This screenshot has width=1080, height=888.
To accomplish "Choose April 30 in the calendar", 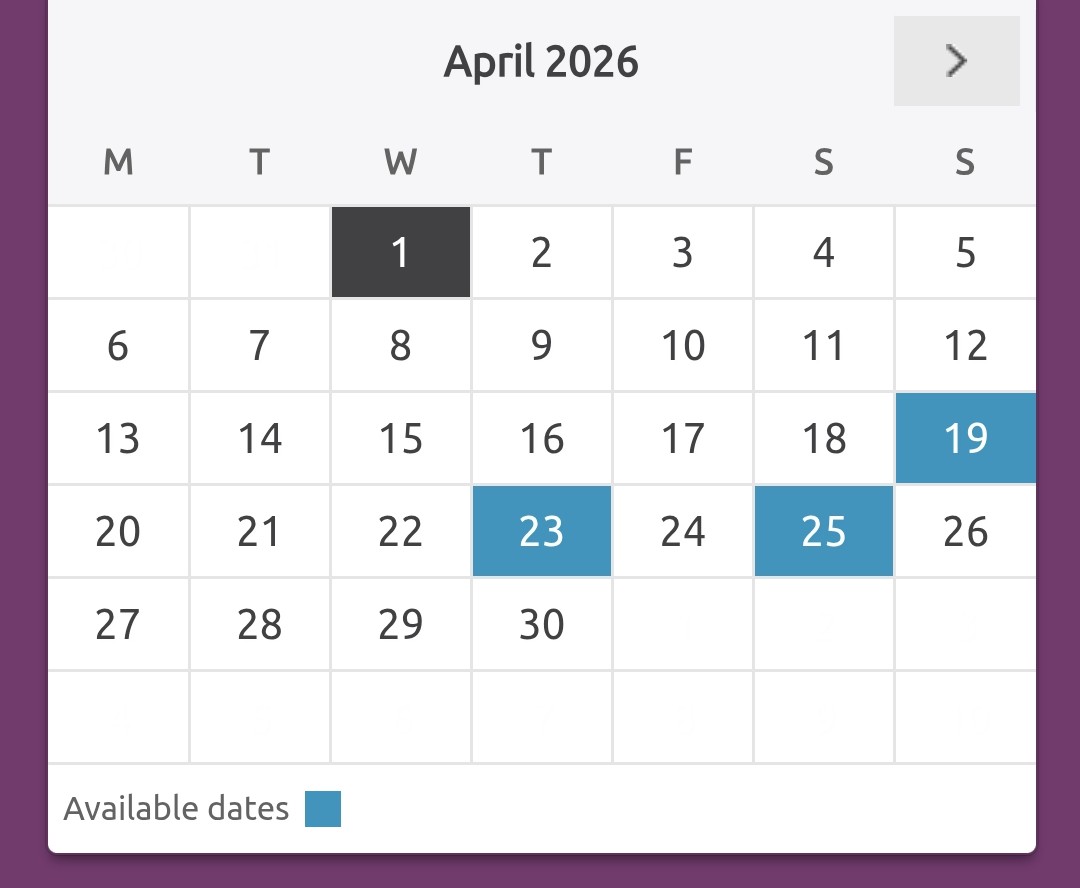I will tap(541, 624).
